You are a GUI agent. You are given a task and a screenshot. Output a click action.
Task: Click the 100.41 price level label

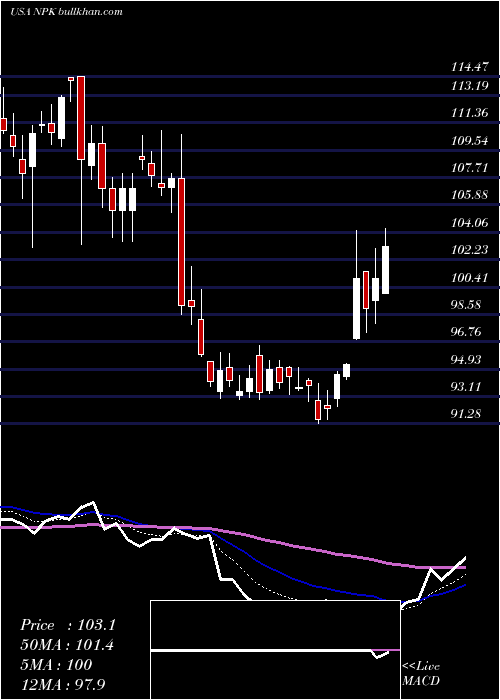tap(470, 278)
